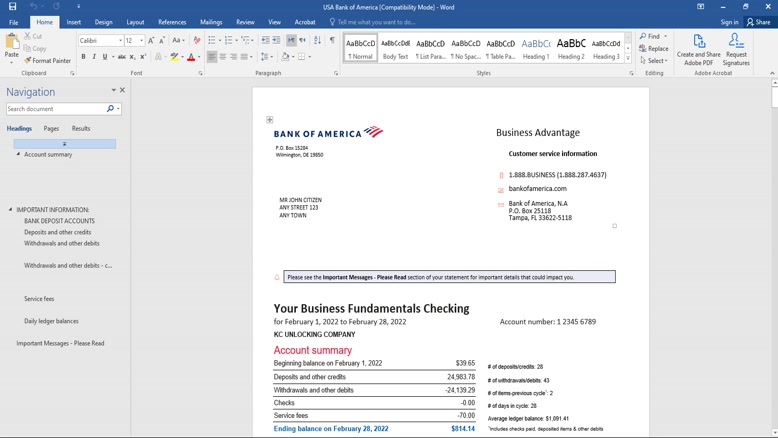Toggle Strikethrough formatting
The image size is (778, 438).
121,57
